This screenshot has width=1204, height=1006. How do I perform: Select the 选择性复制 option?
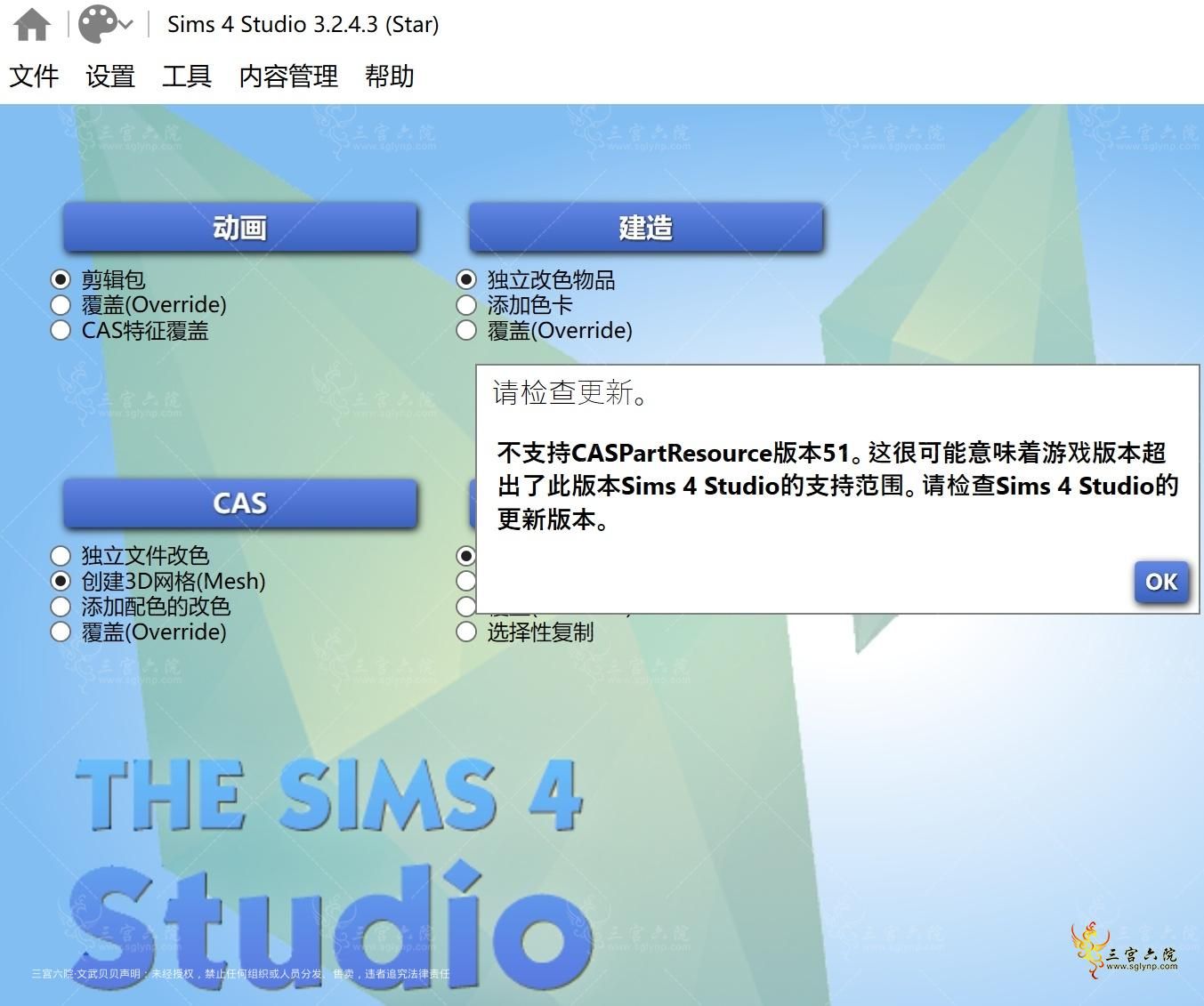click(525, 632)
